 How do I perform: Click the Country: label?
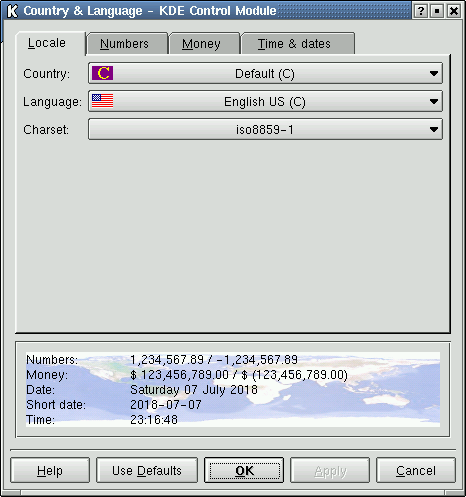coord(47,74)
